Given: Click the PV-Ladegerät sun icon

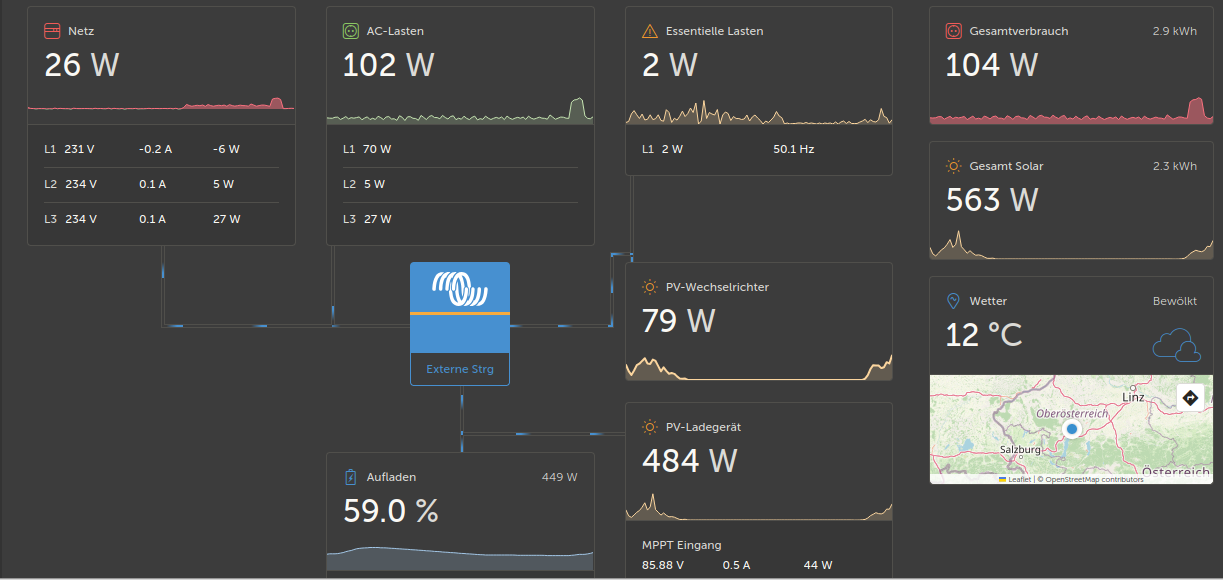Looking at the screenshot, I should 650,427.
